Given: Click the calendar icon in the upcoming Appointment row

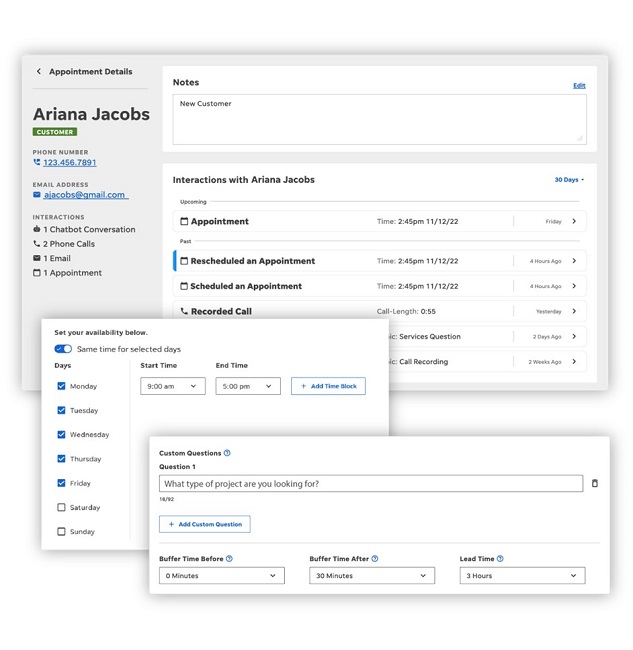Looking at the screenshot, I should [x=184, y=221].
